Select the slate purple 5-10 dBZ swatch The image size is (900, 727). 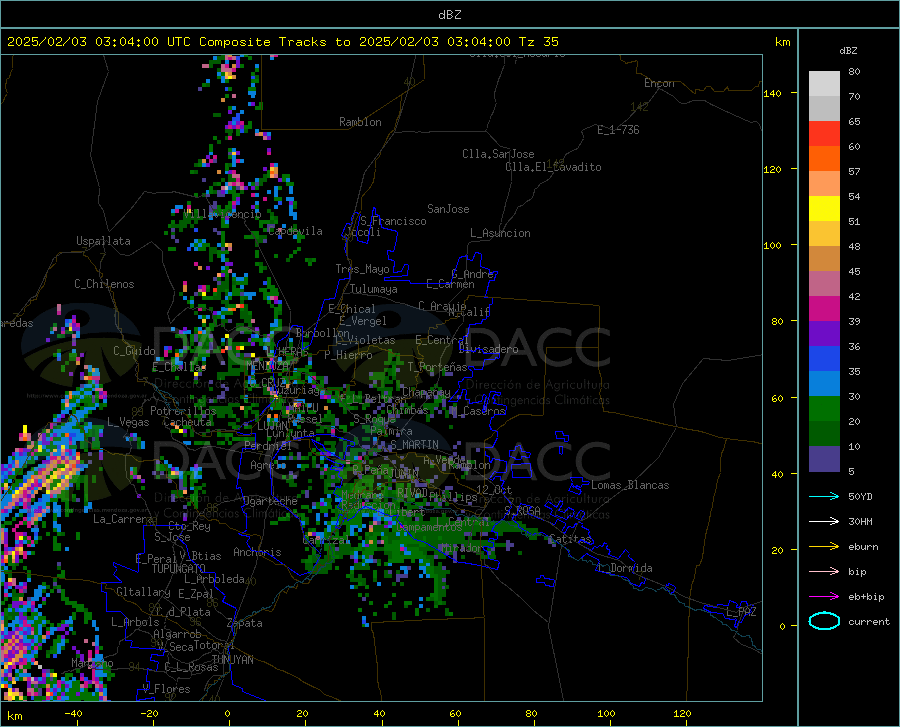pos(824,459)
